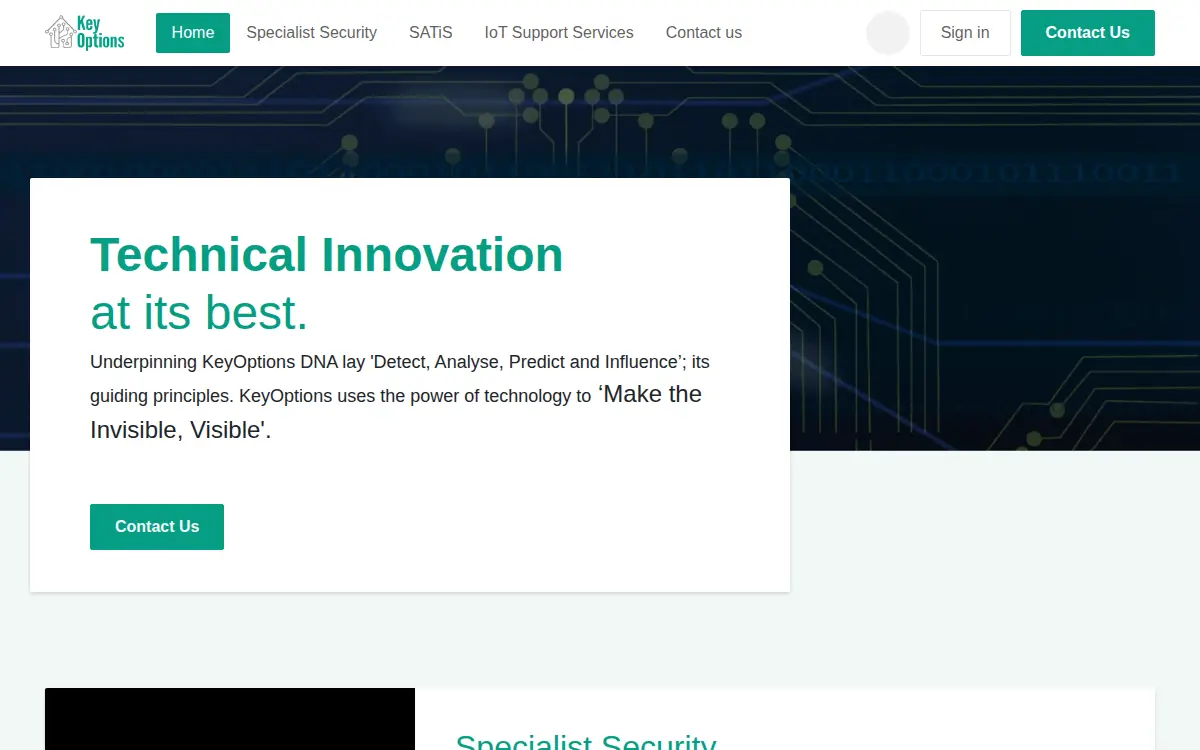Click the header Contact Us button
1200x750 pixels.
1088,33
